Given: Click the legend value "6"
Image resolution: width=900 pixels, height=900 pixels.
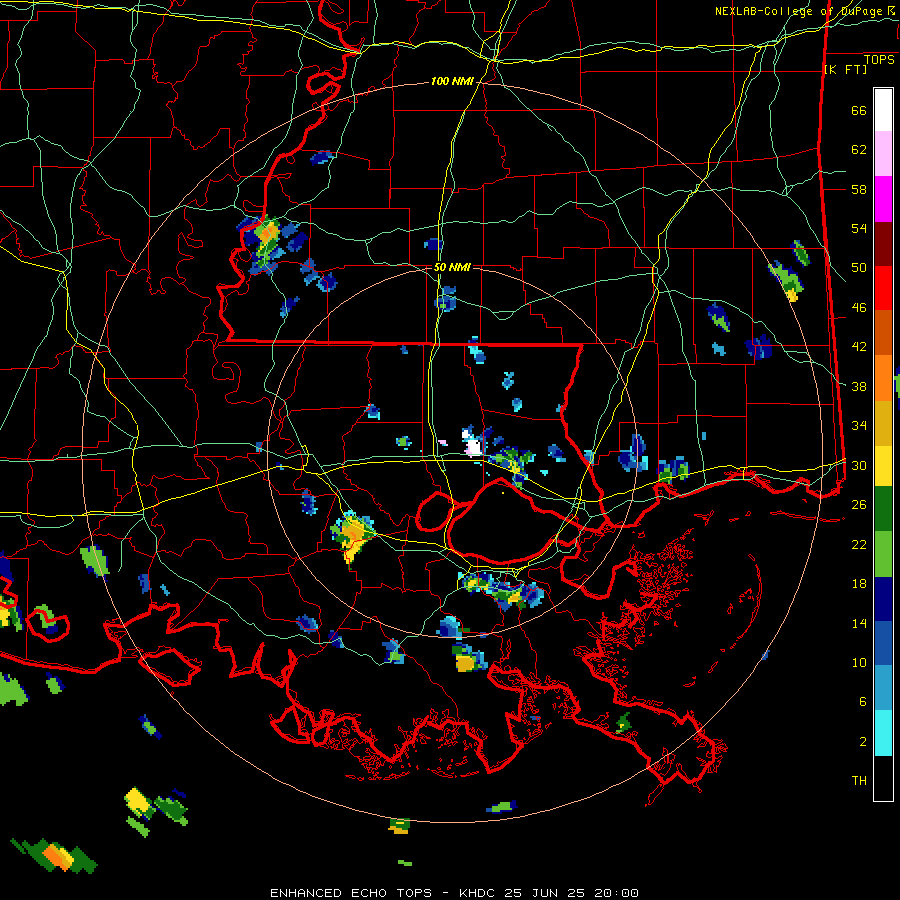Looking at the screenshot, I should point(863,701).
